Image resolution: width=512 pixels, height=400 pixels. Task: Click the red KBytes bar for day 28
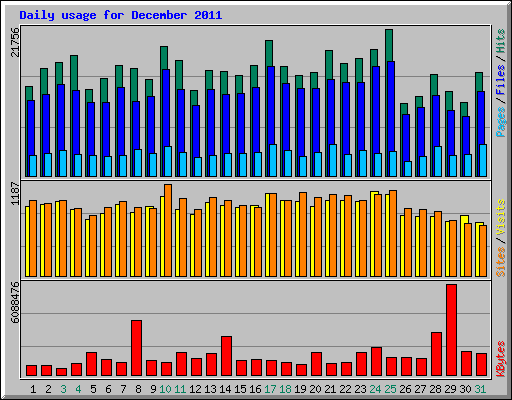[436, 354]
